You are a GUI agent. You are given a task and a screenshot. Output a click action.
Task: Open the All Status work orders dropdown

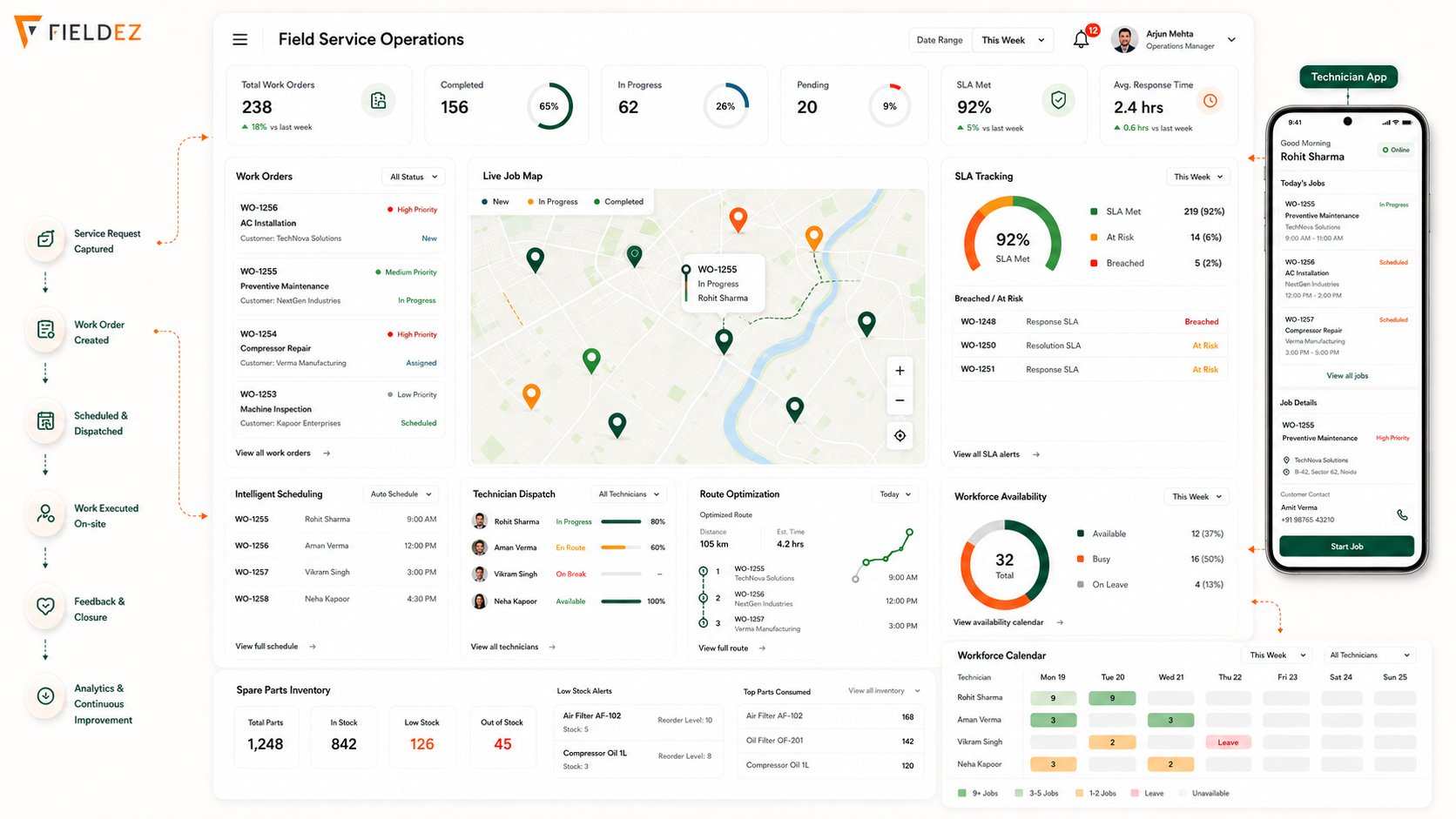pyautogui.click(x=414, y=177)
